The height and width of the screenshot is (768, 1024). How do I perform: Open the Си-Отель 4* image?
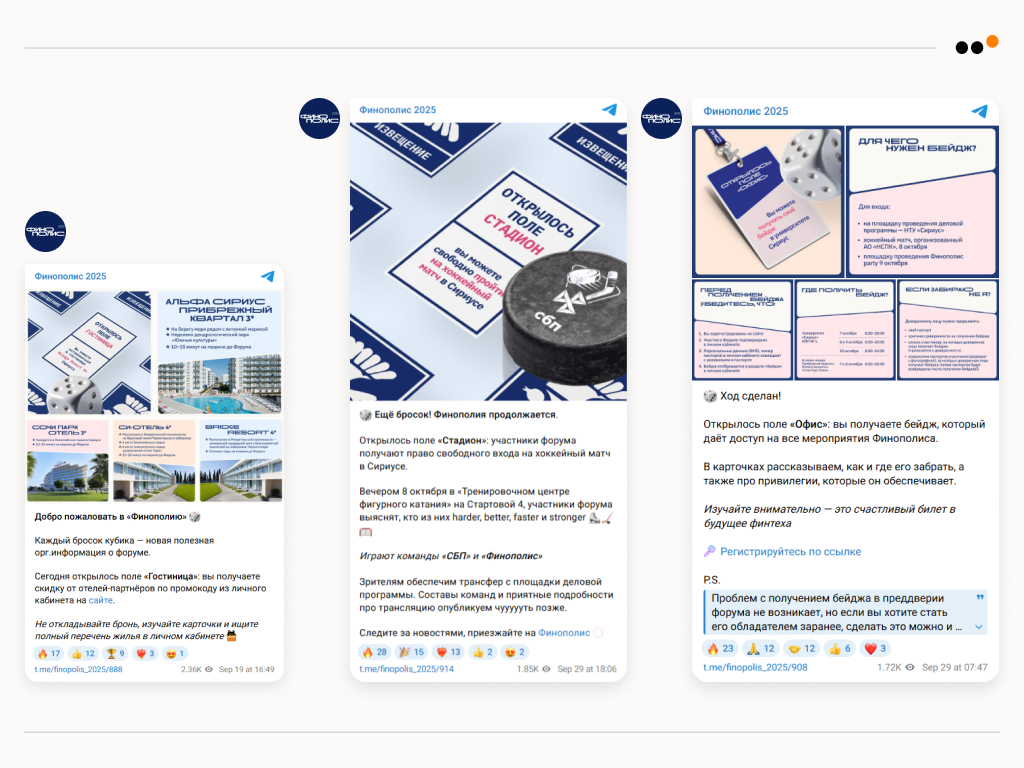coord(154,460)
